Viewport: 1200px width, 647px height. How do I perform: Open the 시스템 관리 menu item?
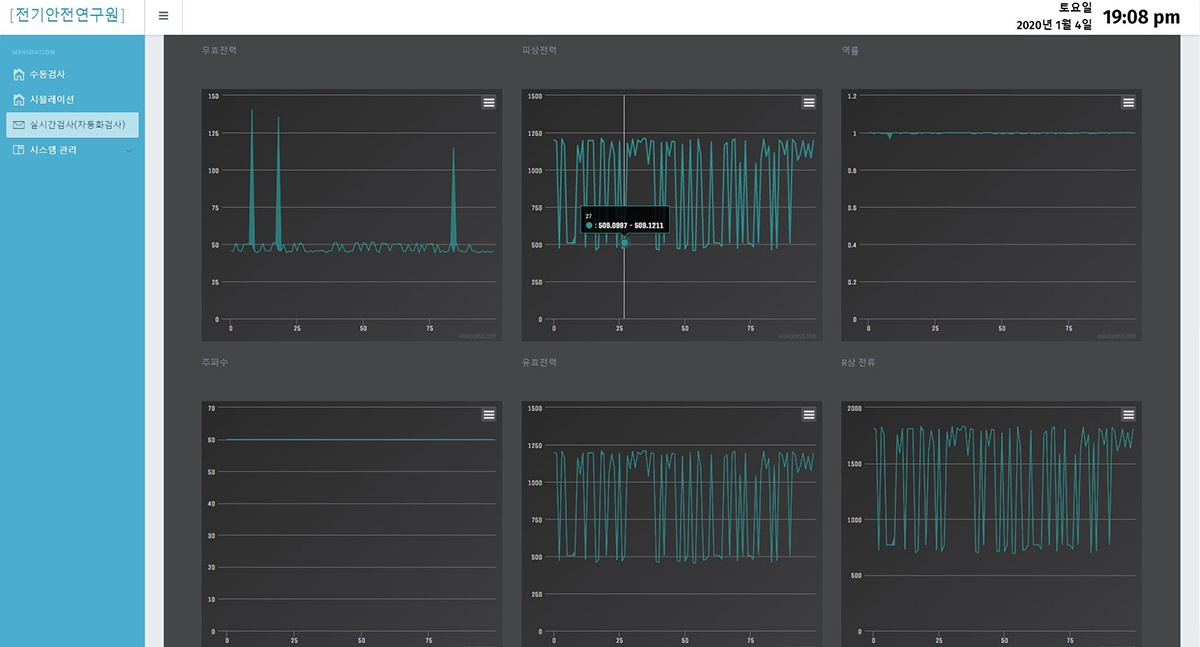[72, 150]
